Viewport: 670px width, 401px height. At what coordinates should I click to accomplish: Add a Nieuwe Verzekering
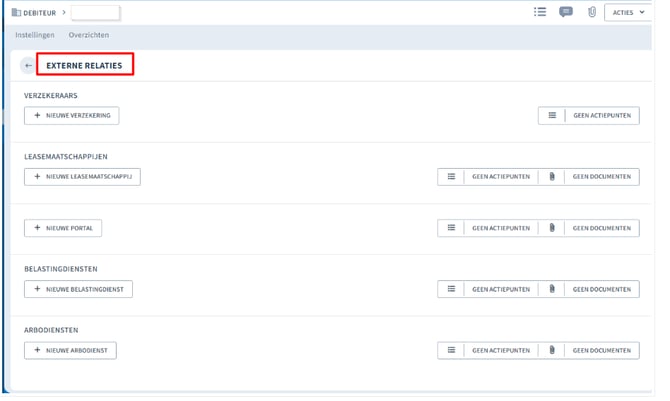point(71,116)
